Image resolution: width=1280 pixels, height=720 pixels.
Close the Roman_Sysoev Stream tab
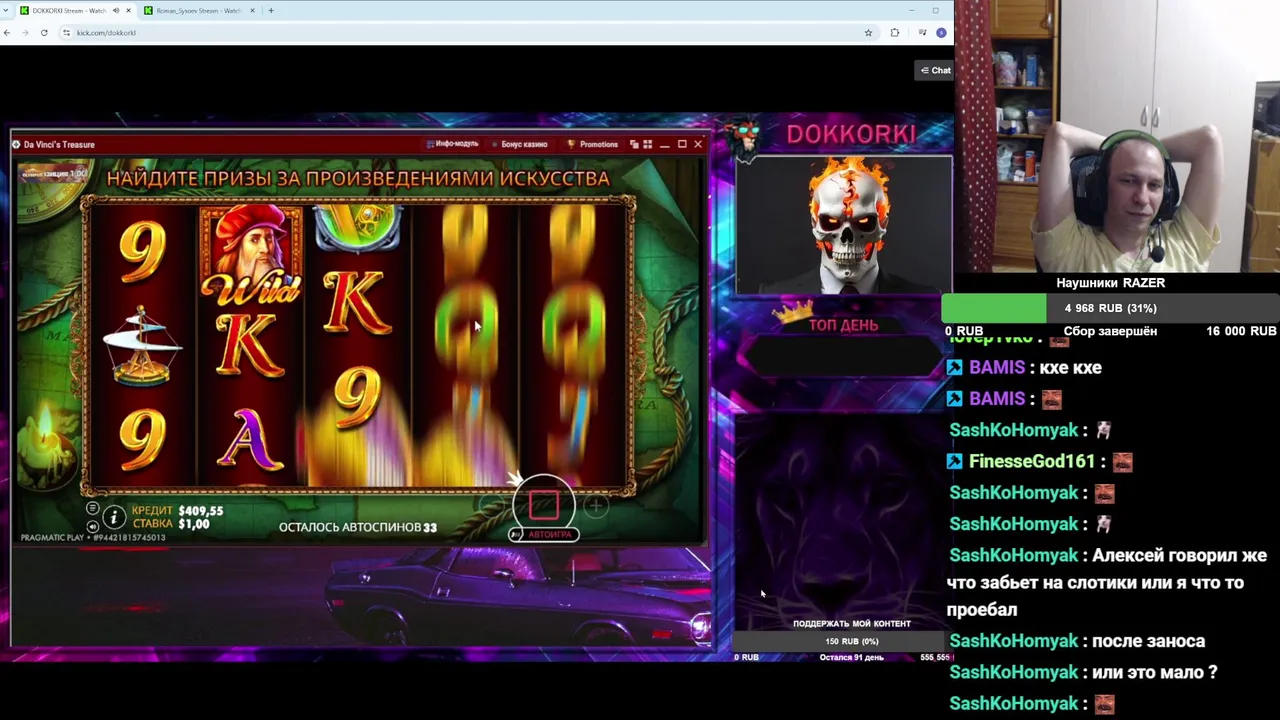[252, 10]
